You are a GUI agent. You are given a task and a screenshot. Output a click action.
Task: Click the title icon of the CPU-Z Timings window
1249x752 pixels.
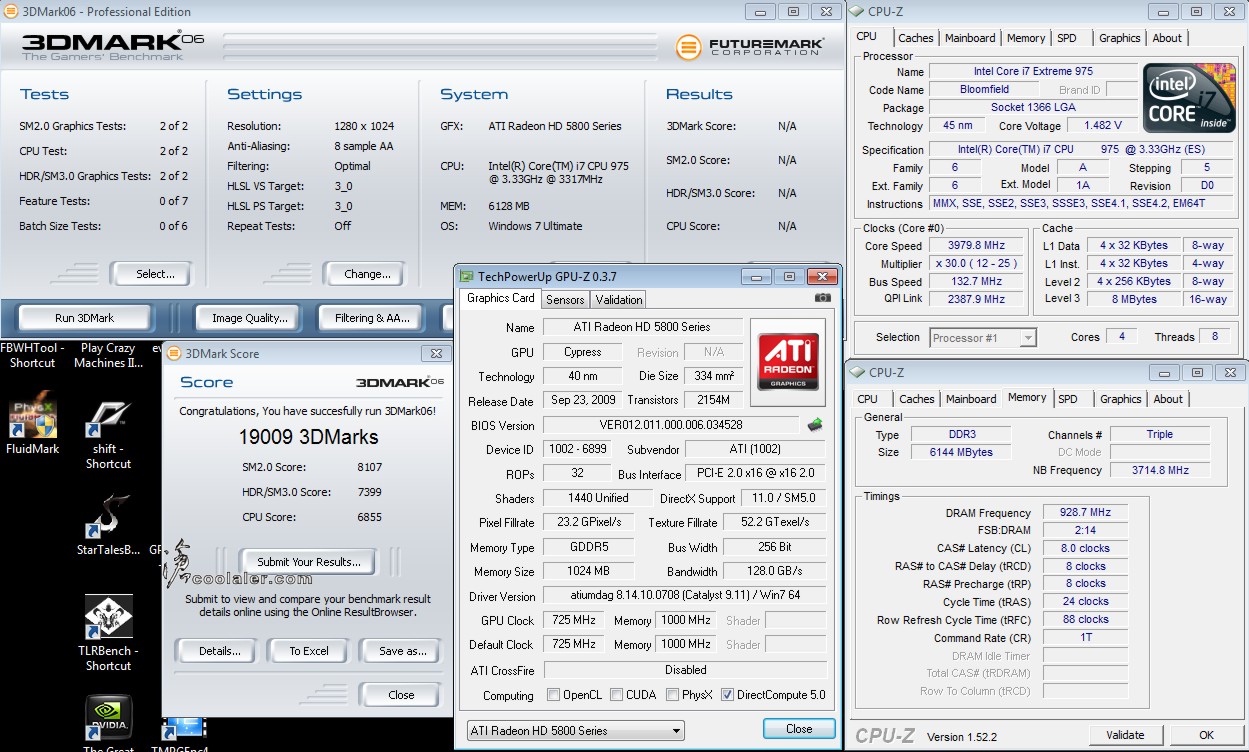pos(857,373)
